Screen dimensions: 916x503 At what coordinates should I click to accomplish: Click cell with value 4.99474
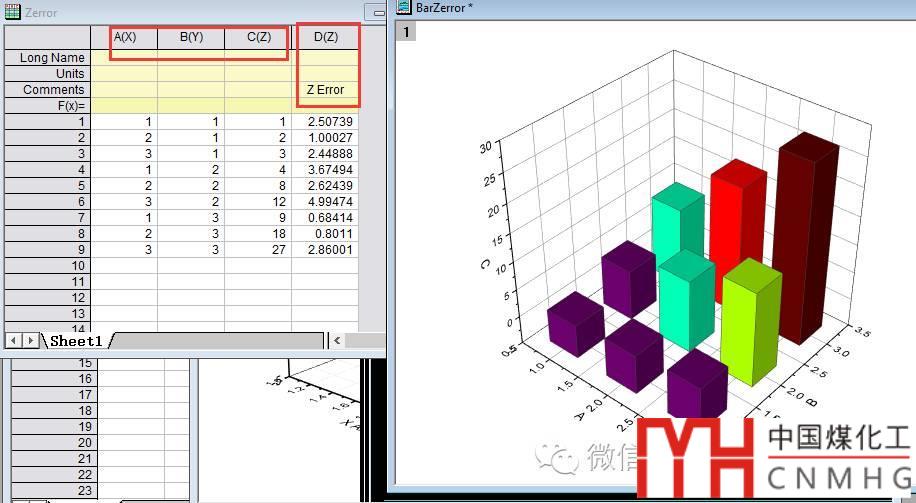tap(325, 202)
